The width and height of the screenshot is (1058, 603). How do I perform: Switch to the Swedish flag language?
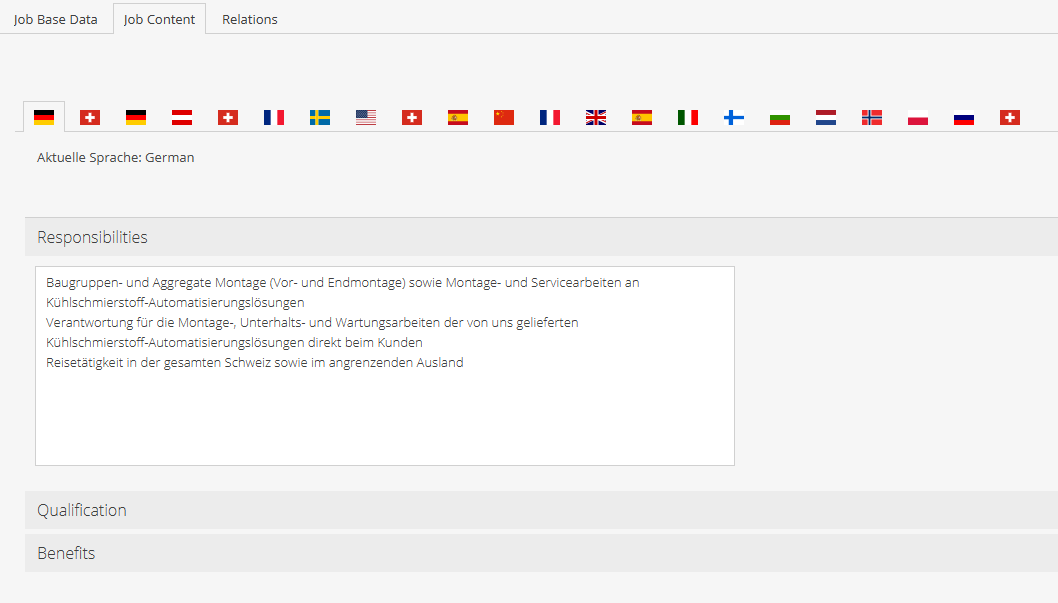320,118
